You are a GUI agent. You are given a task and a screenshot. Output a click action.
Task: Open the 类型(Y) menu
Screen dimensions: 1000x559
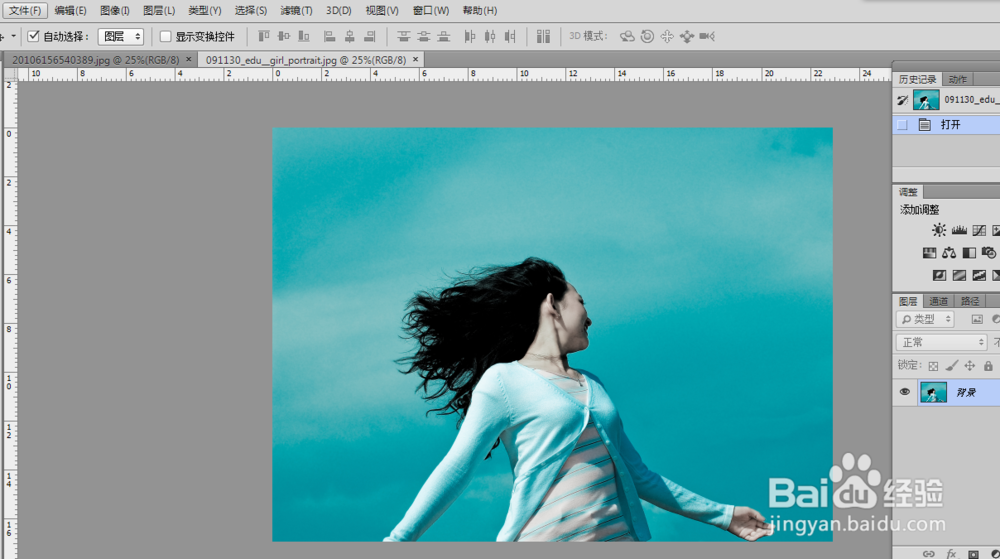tap(205, 10)
